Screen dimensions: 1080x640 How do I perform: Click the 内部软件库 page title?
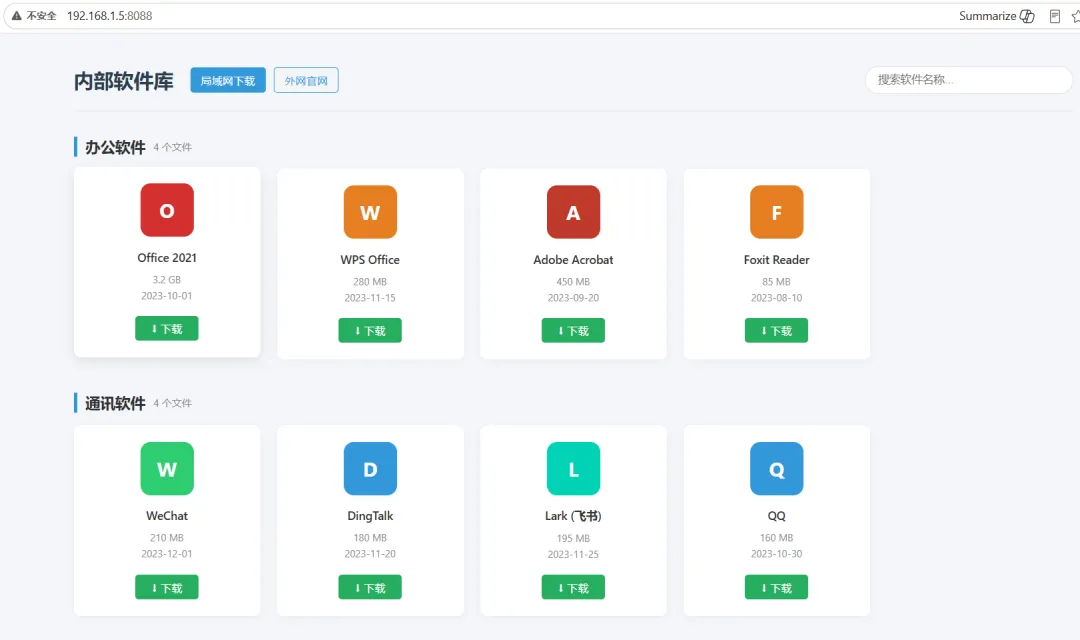pyautogui.click(x=124, y=81)
